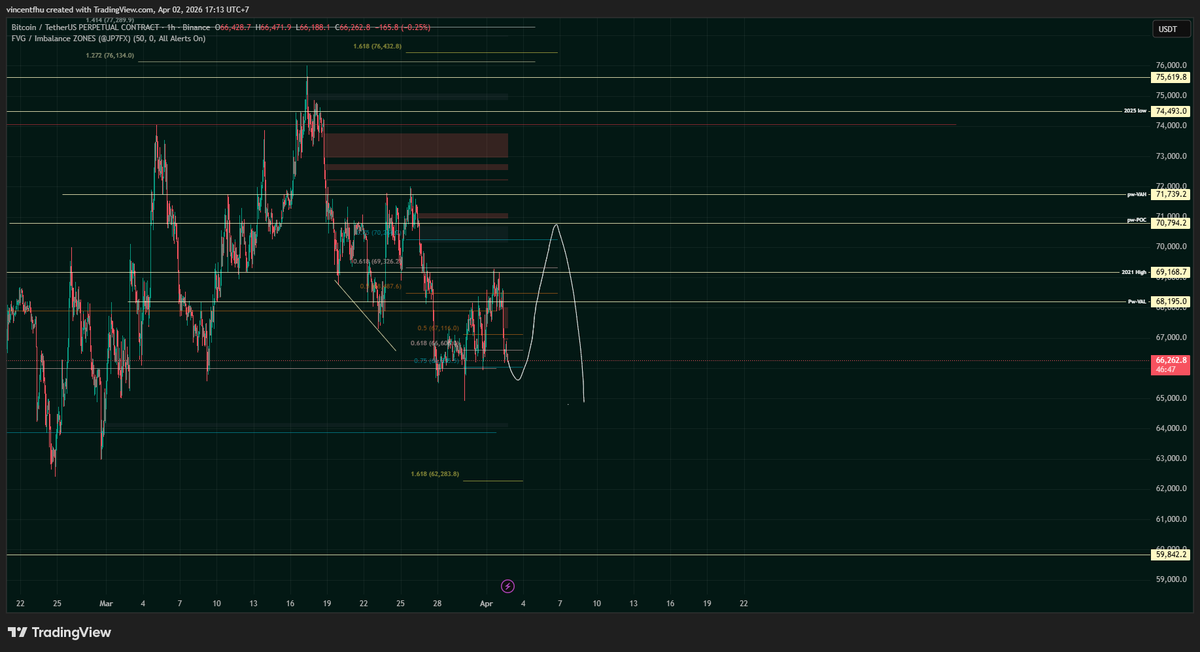1200x652 pixels.
Task: Click the 76,000.0 price scale value
Action: point(1170,65)
